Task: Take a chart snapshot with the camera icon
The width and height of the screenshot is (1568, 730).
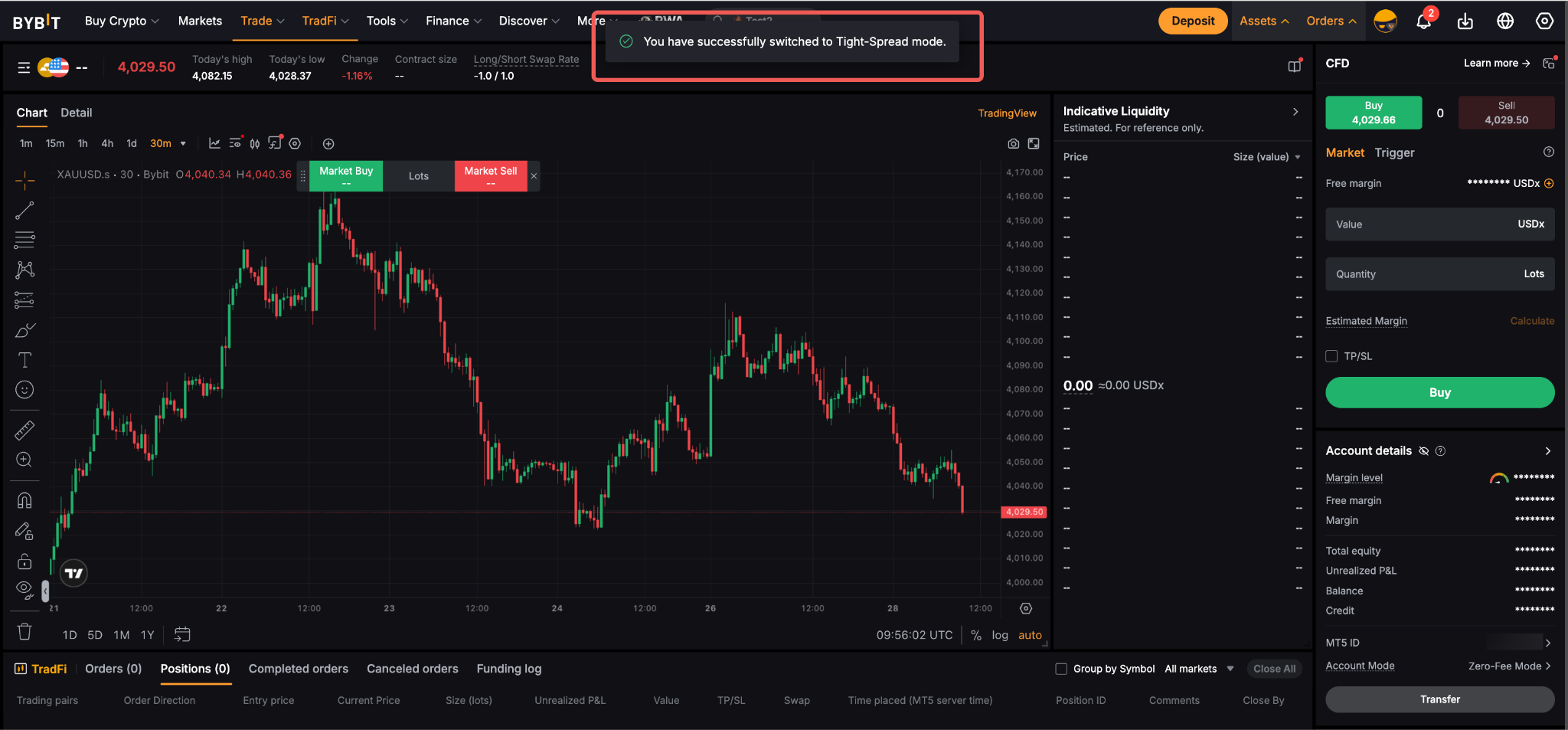Action: [x=1014, y=144]
